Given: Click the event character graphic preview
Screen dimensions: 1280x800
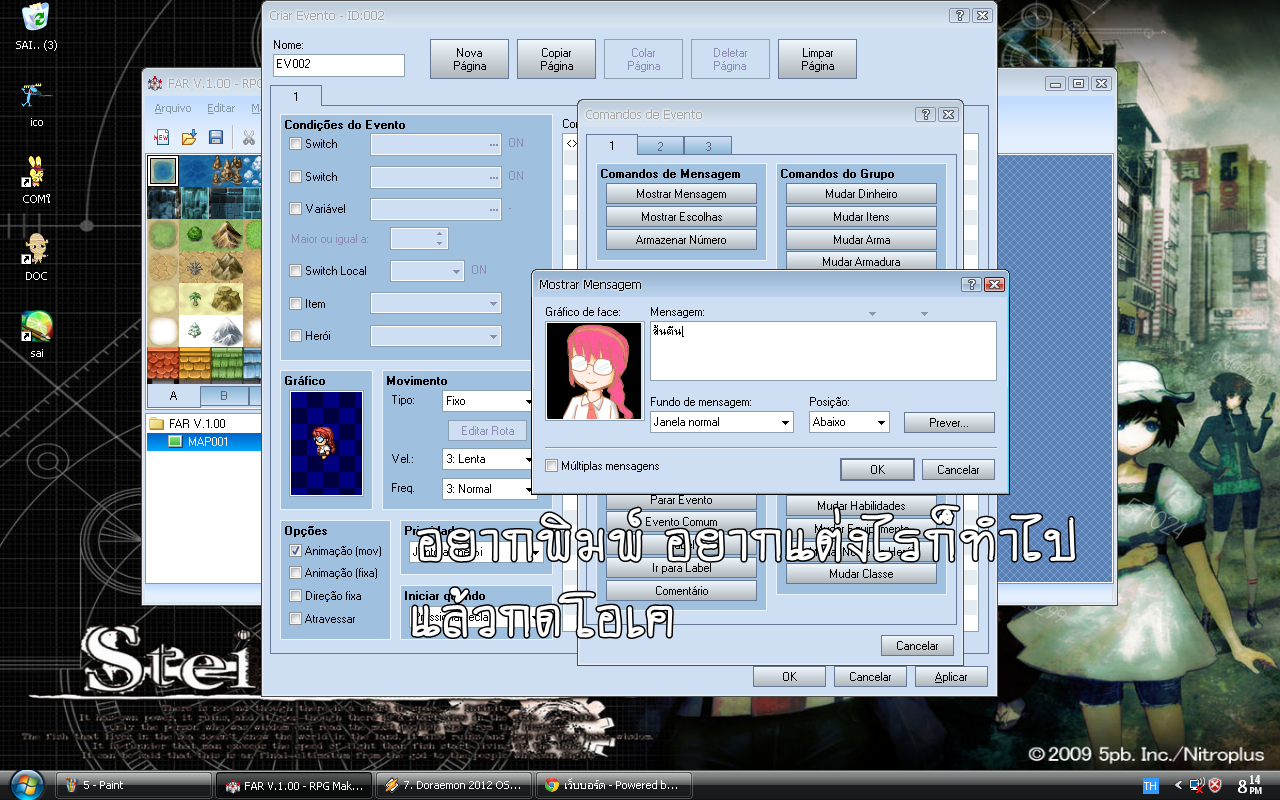Looking at the screenshot, I should 326,442.
